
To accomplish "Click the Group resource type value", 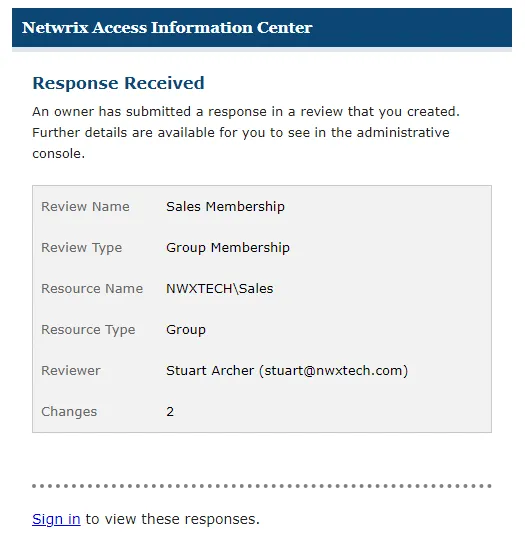I will (186, 330).
